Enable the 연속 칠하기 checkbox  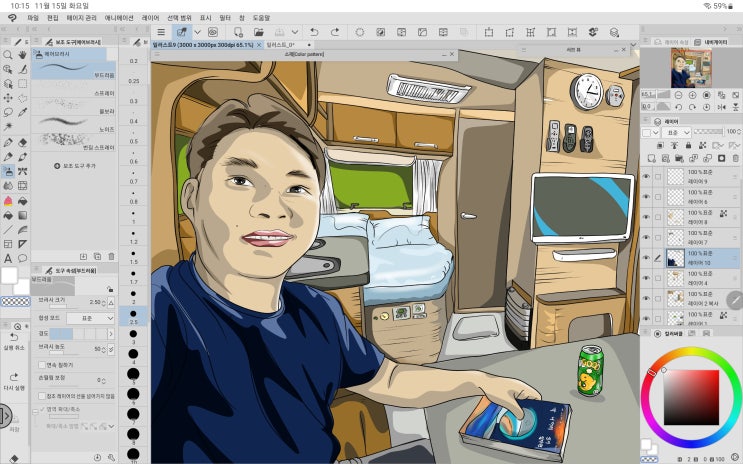42,365
